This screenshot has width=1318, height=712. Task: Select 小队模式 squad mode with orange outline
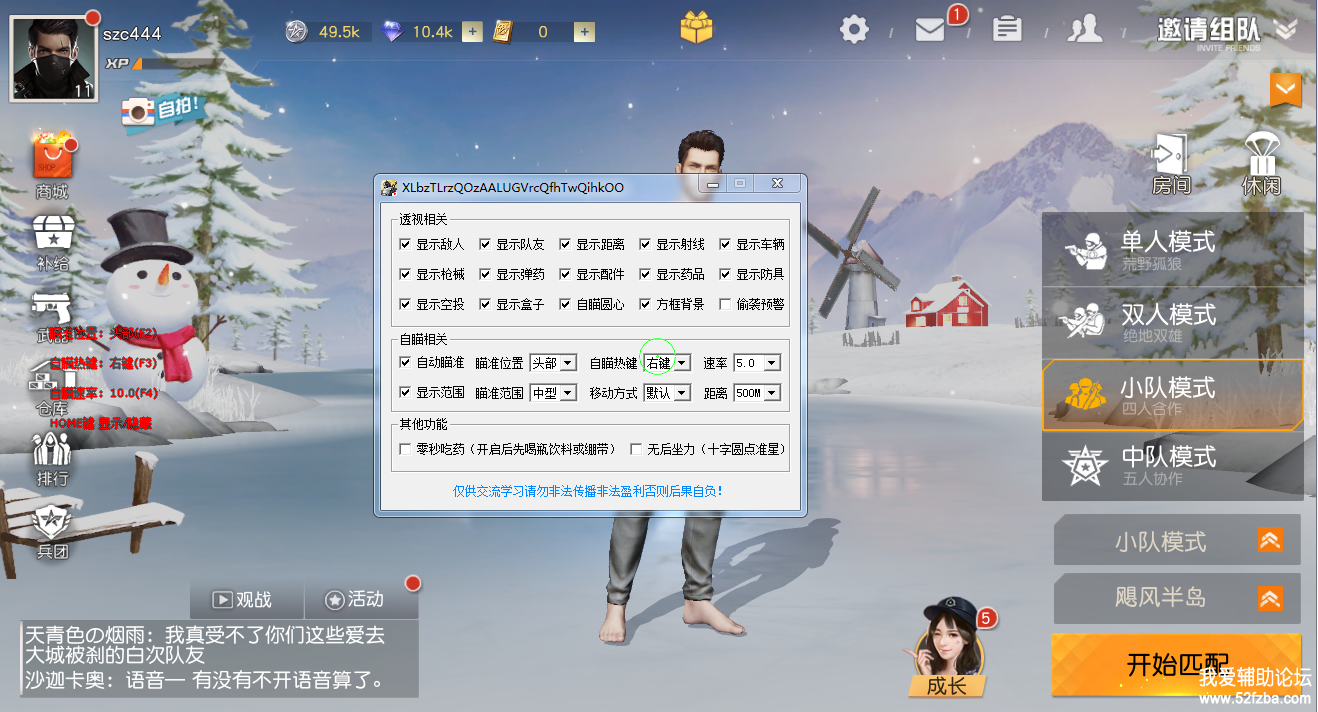pos(1173,395)
